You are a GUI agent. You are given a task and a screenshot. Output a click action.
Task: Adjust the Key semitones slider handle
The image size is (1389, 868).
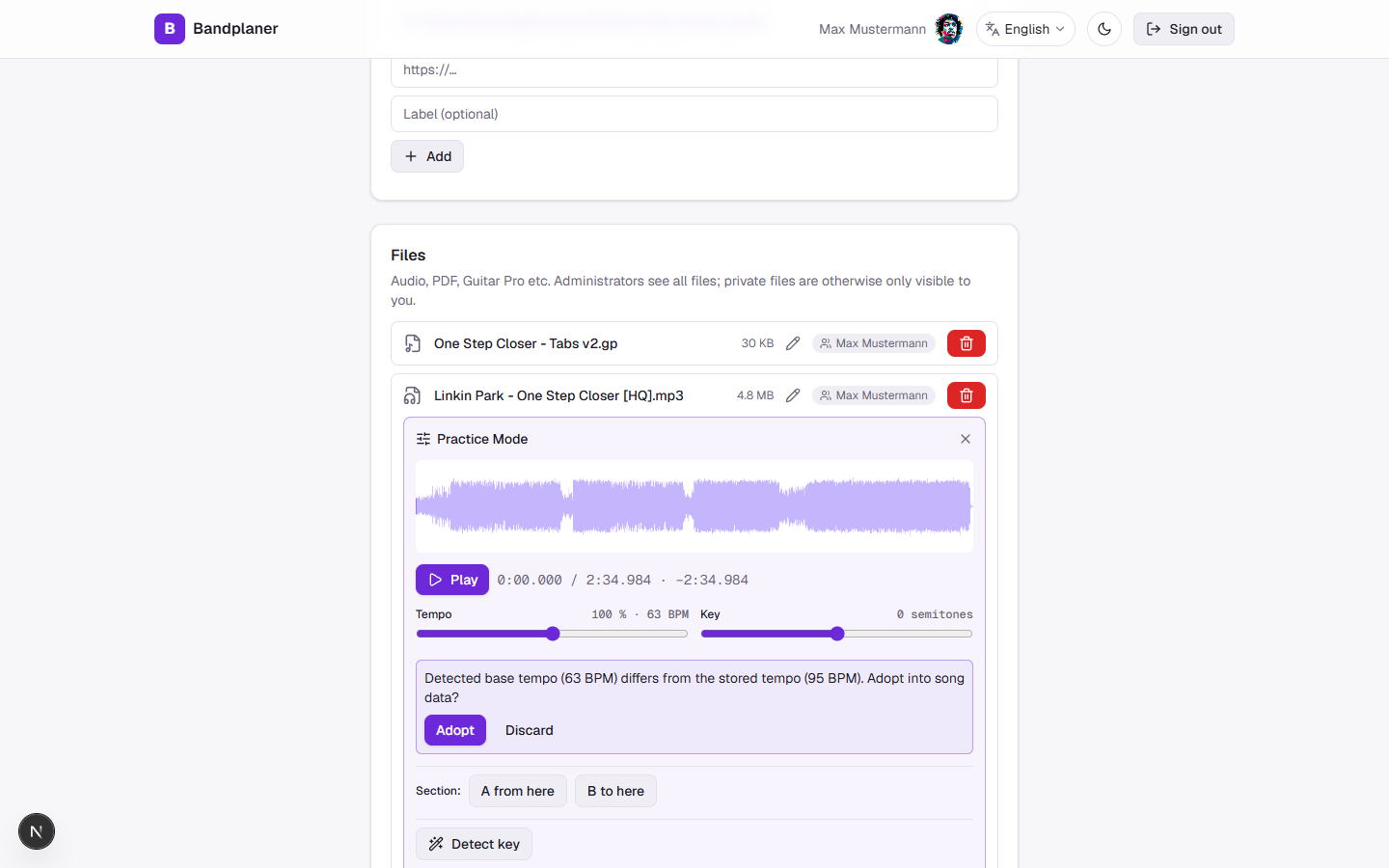837,634
